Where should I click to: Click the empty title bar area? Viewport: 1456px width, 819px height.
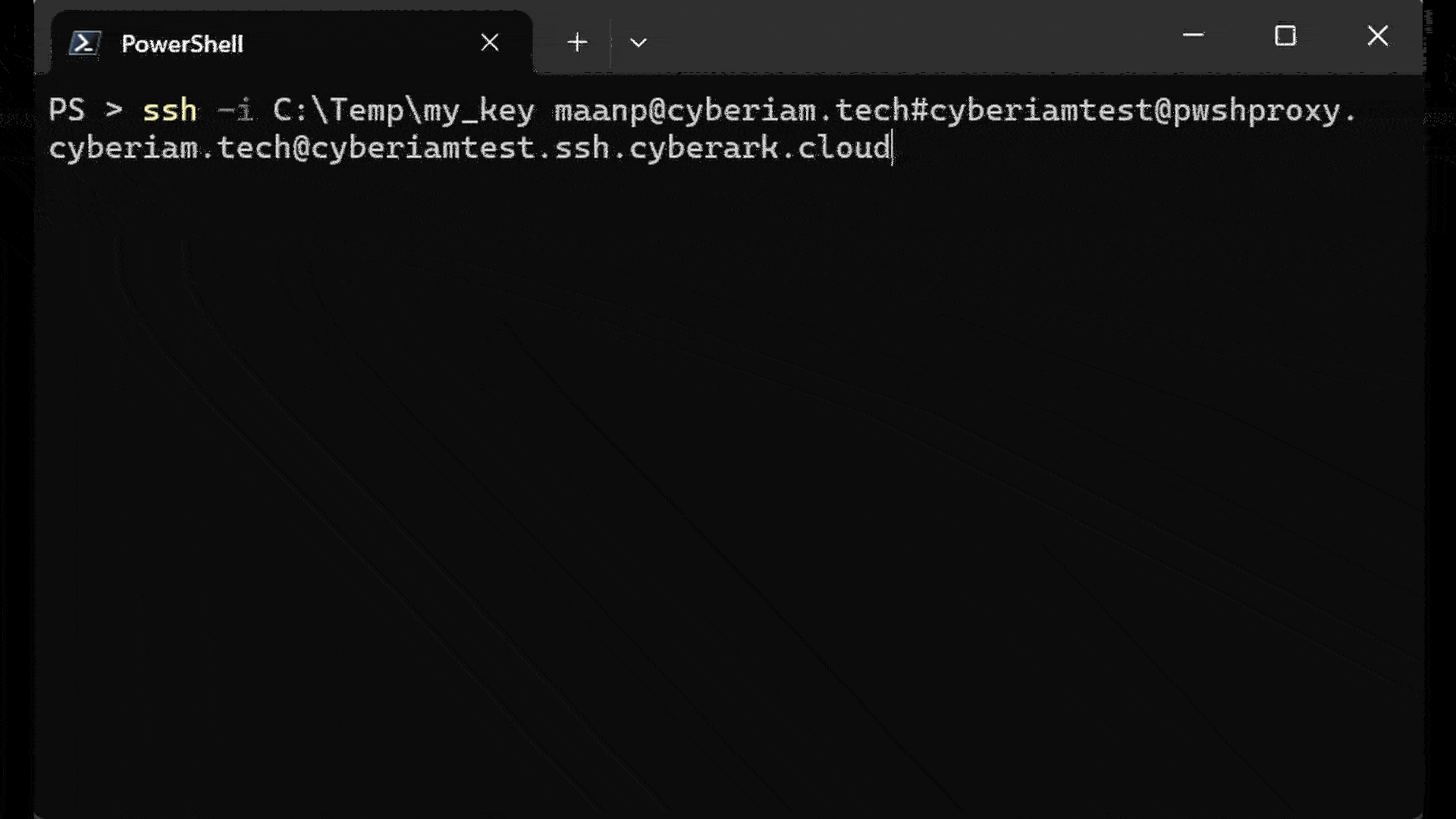(910, 38)
